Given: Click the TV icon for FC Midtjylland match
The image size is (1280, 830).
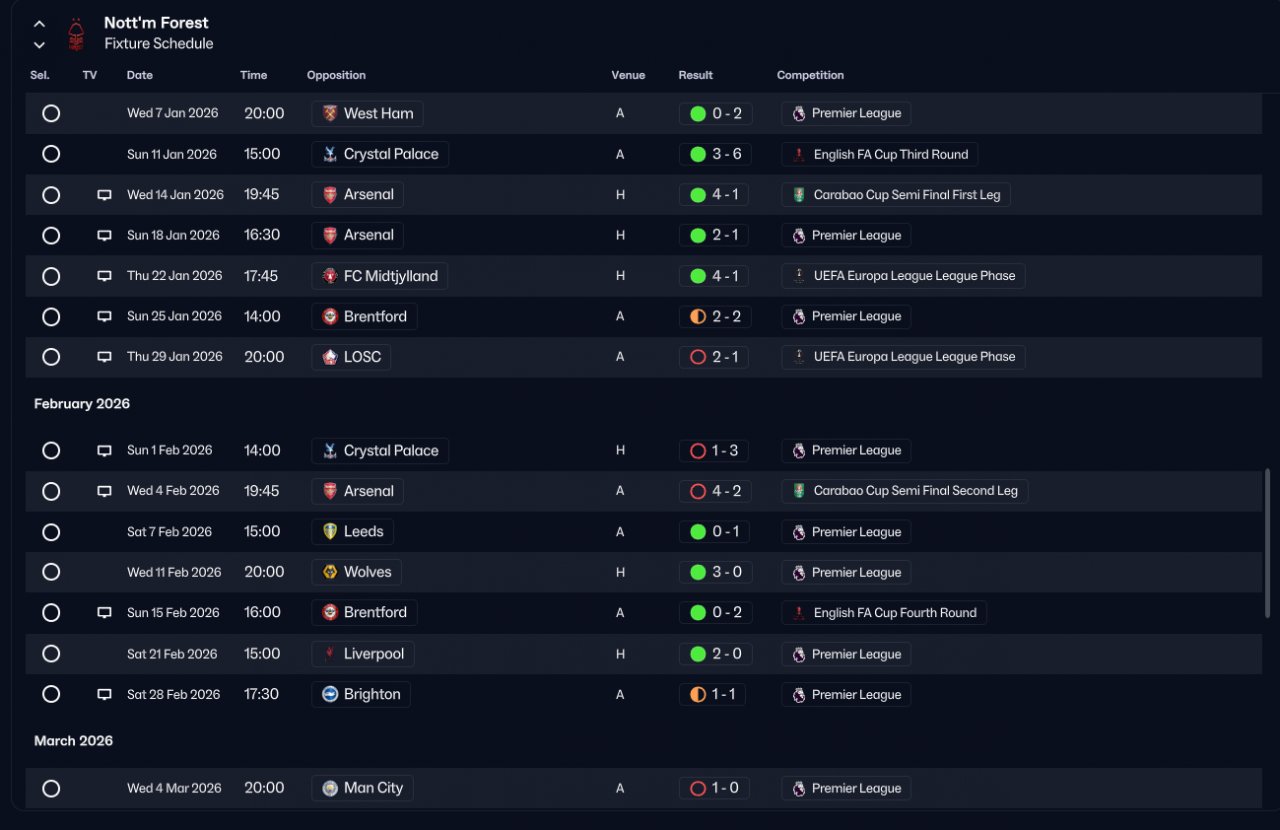Looking at the screenshot, I should point(104,276).
